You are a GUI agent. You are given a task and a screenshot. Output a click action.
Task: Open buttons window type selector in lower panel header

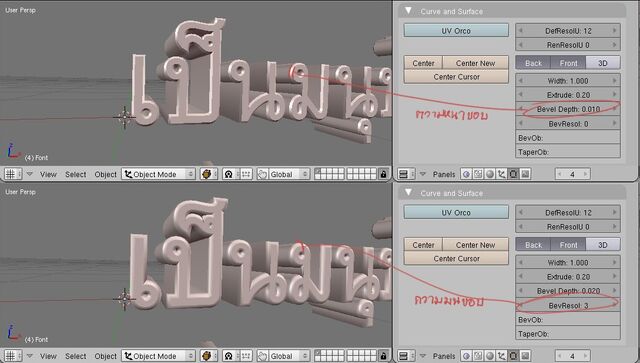click(x=406, y=356)
